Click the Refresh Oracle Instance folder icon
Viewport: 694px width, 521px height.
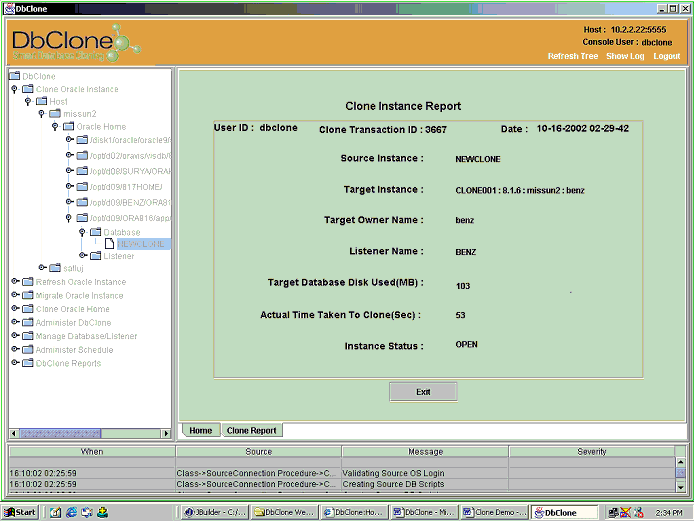[28, 282]
